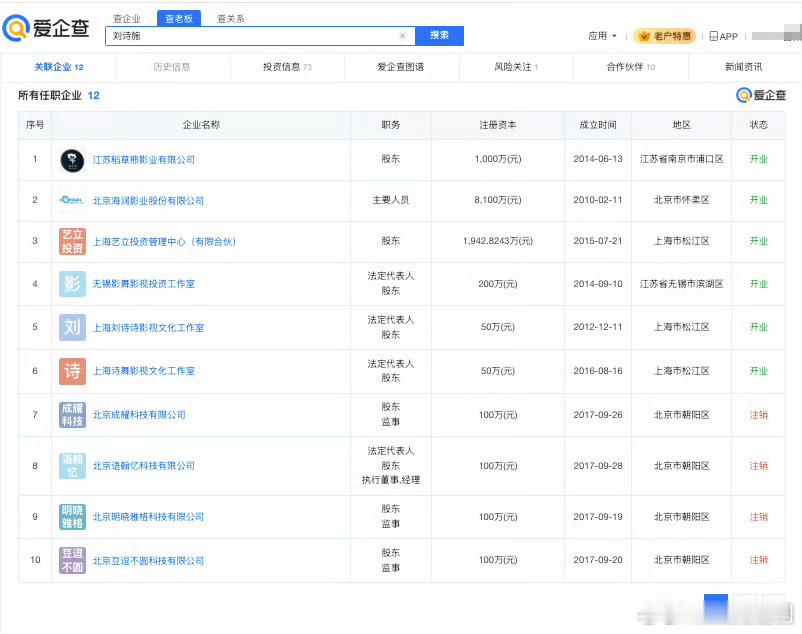This screenshot has width=802, height=634.
Task: Click the blue 搜索 search button
Action: coord(439,35)
